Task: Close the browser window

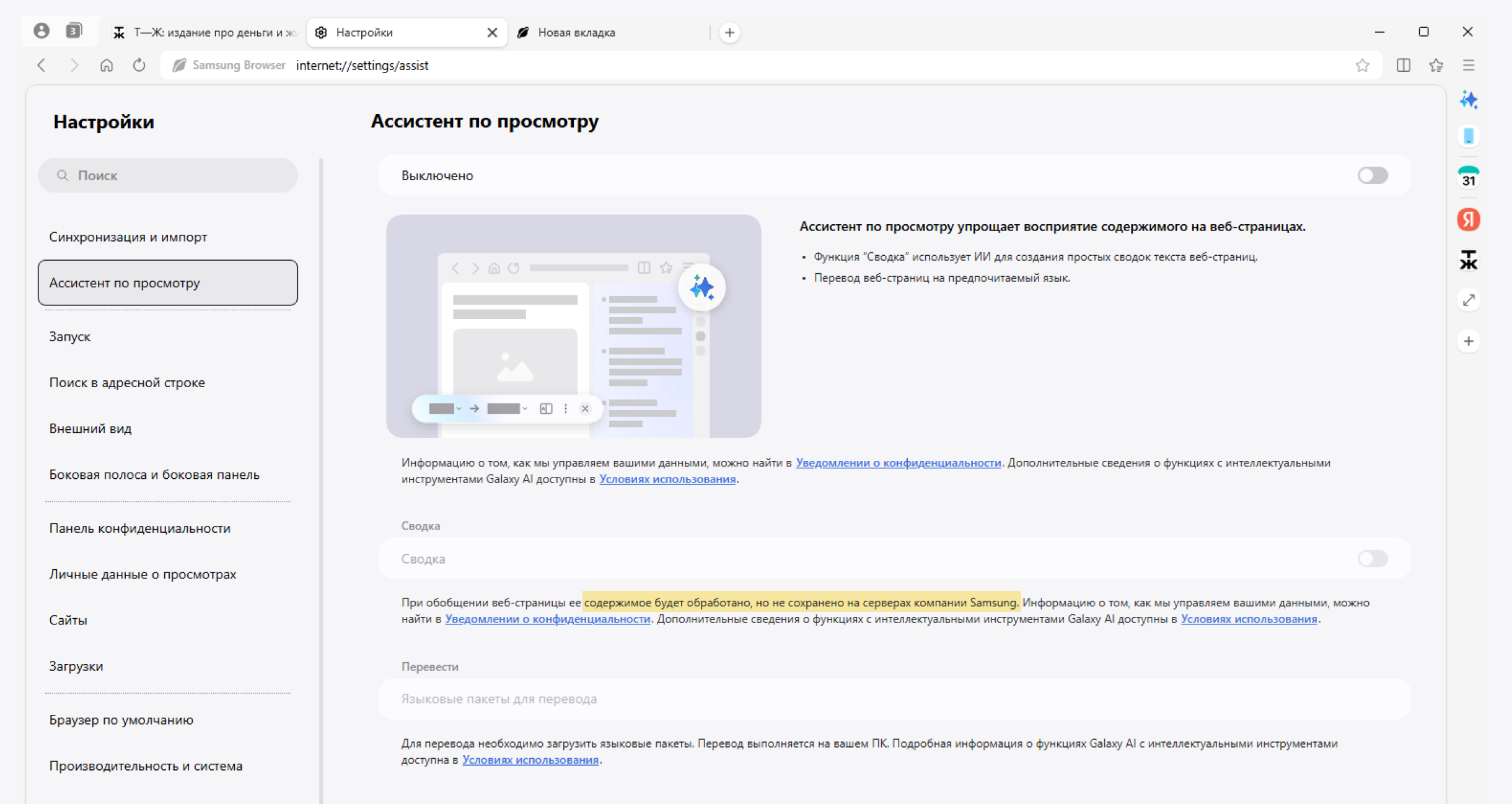Action: [x=1467, y=32]
